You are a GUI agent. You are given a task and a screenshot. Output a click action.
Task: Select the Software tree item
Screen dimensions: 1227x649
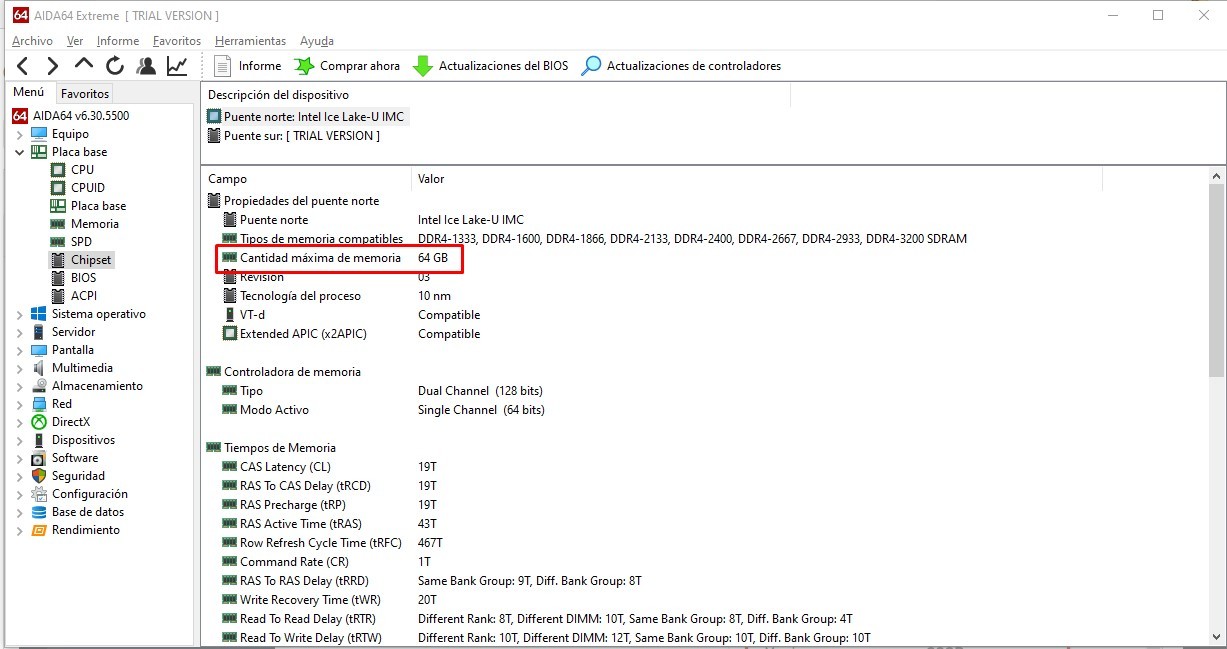[75, 458]
